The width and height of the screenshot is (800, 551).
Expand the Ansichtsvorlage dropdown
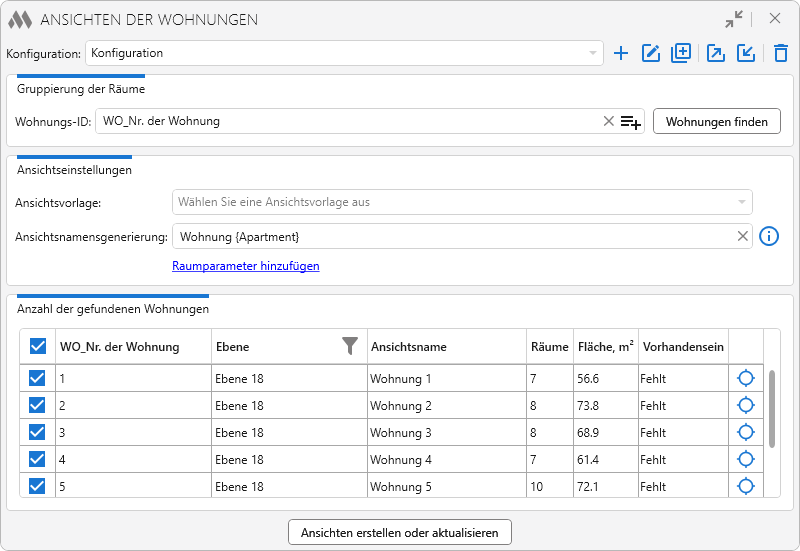(x=462, y=202)
